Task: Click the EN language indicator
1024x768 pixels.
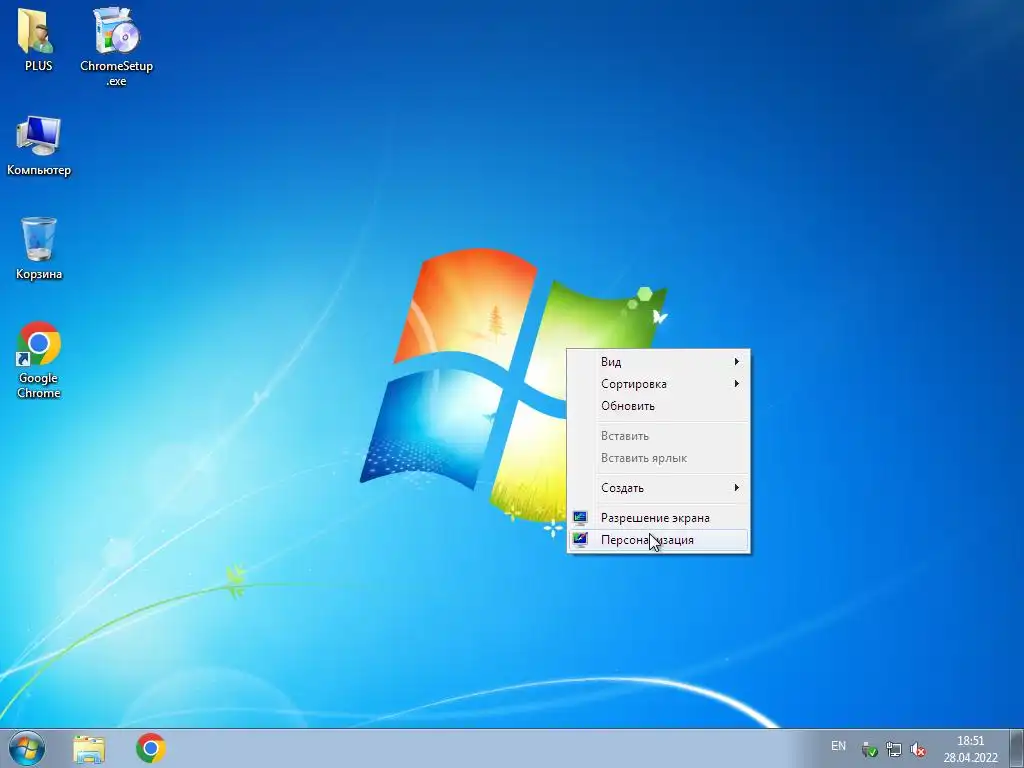Action: pyautogui.click(x=839, y=746)
